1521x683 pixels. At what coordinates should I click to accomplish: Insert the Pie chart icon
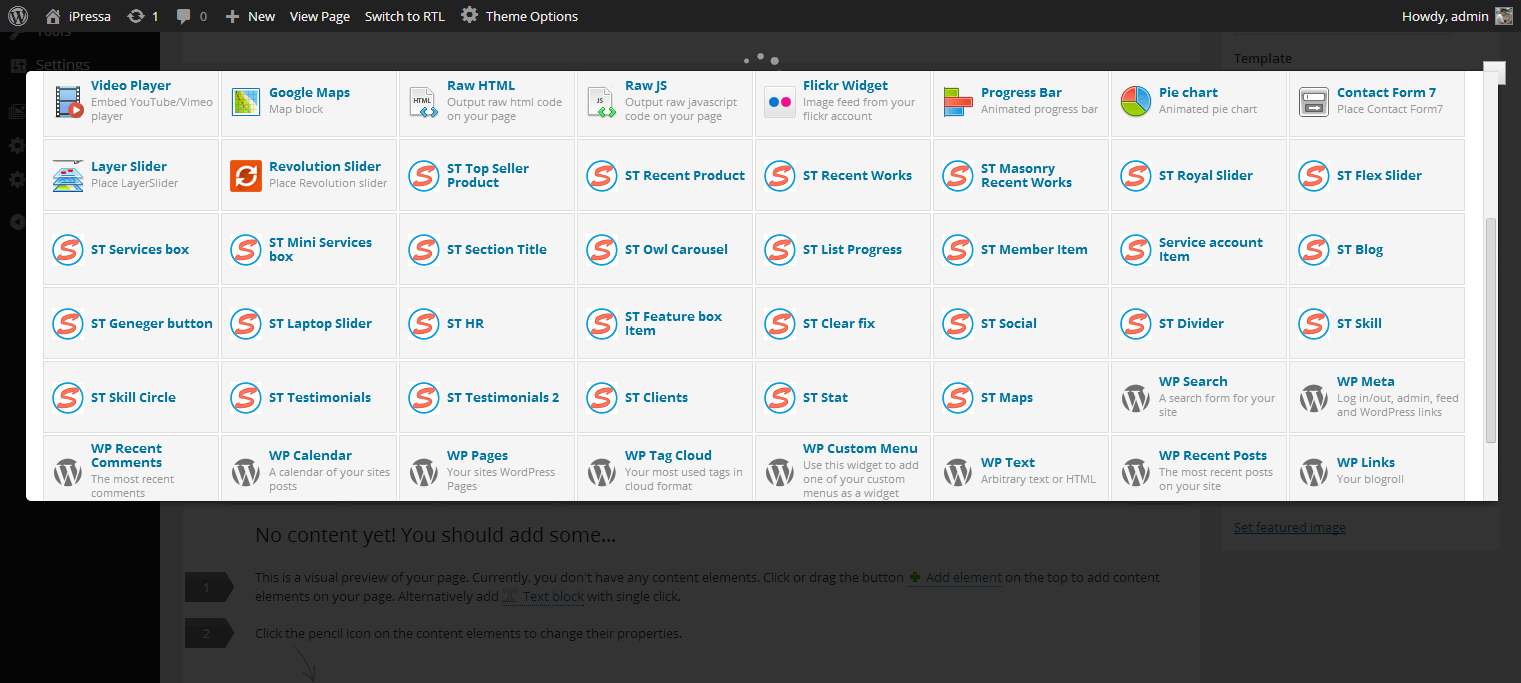point(1136,102)
